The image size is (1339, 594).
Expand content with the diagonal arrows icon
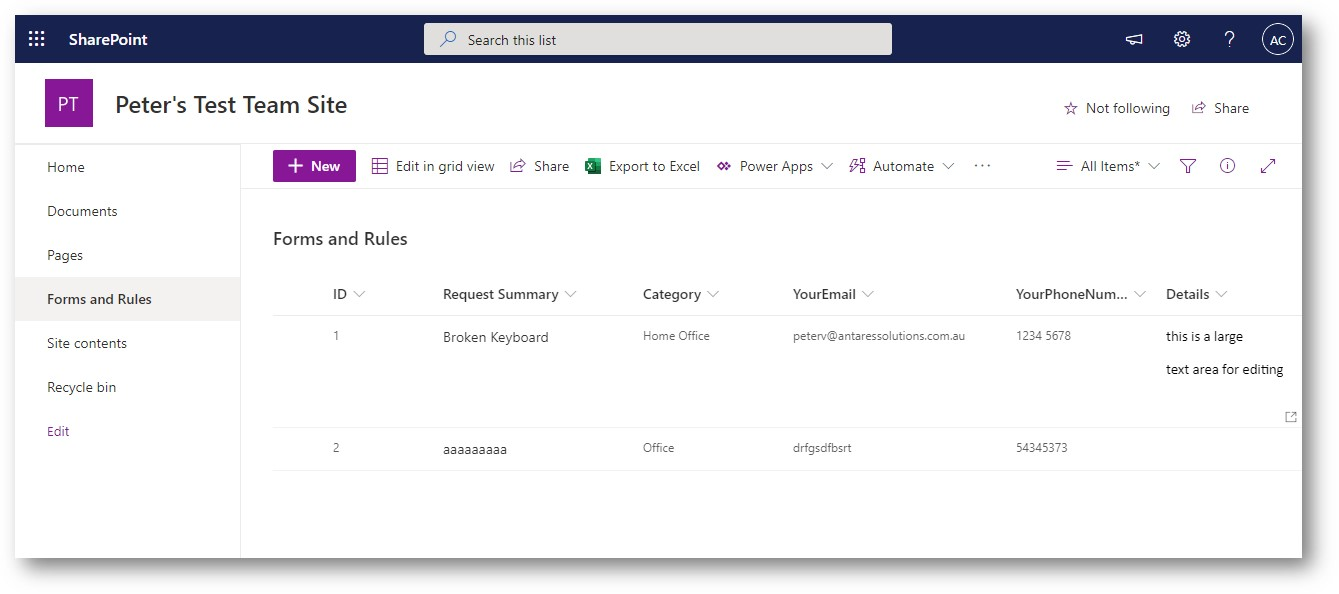[1268, 166]
